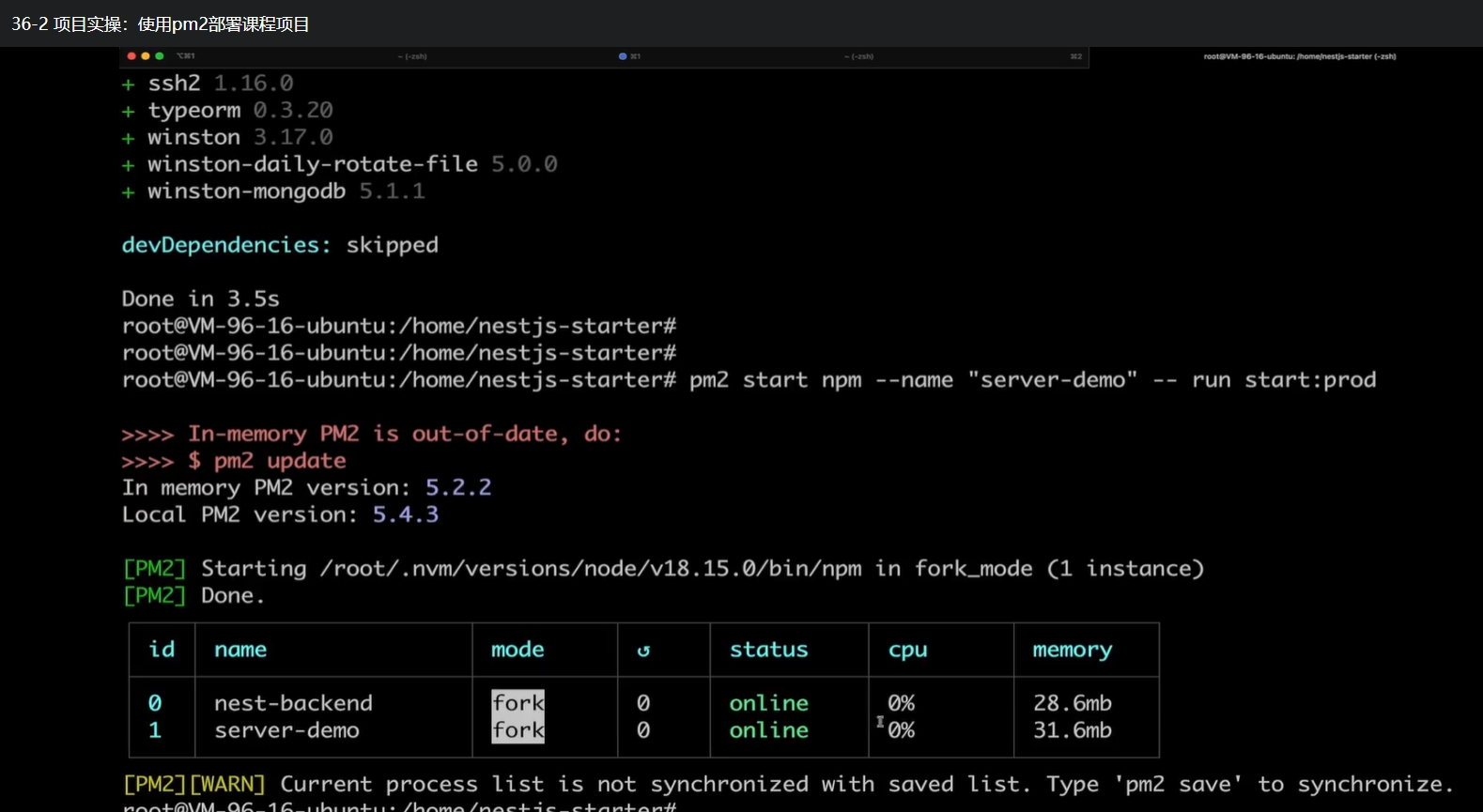Image resolution: width=1483 pixels, height=812 pixels.
Task: Click the 'winston 3.17.0' package line
Action: click(227, 137)
